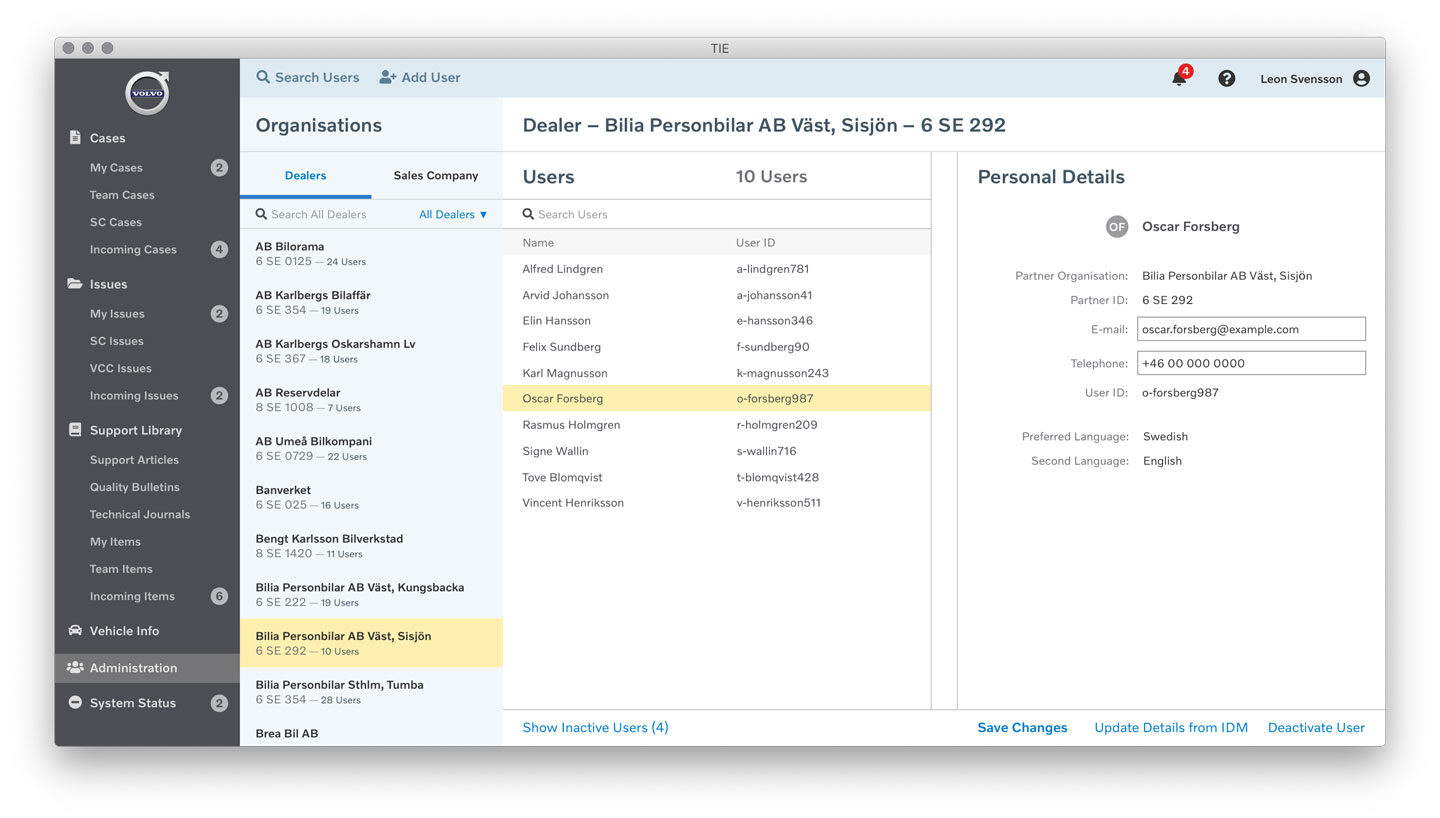Select dealer Bilia Personbilar Sthlm, Tumba
Viewport: 1440px width, 818px height.
(x=371, y=692)
